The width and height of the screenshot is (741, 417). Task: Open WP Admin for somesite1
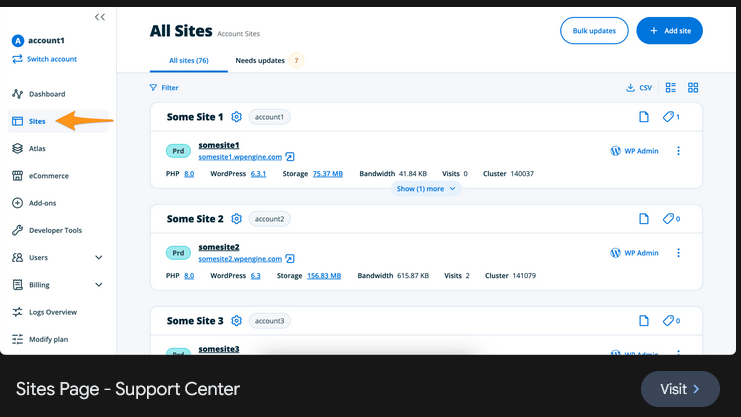634,151
